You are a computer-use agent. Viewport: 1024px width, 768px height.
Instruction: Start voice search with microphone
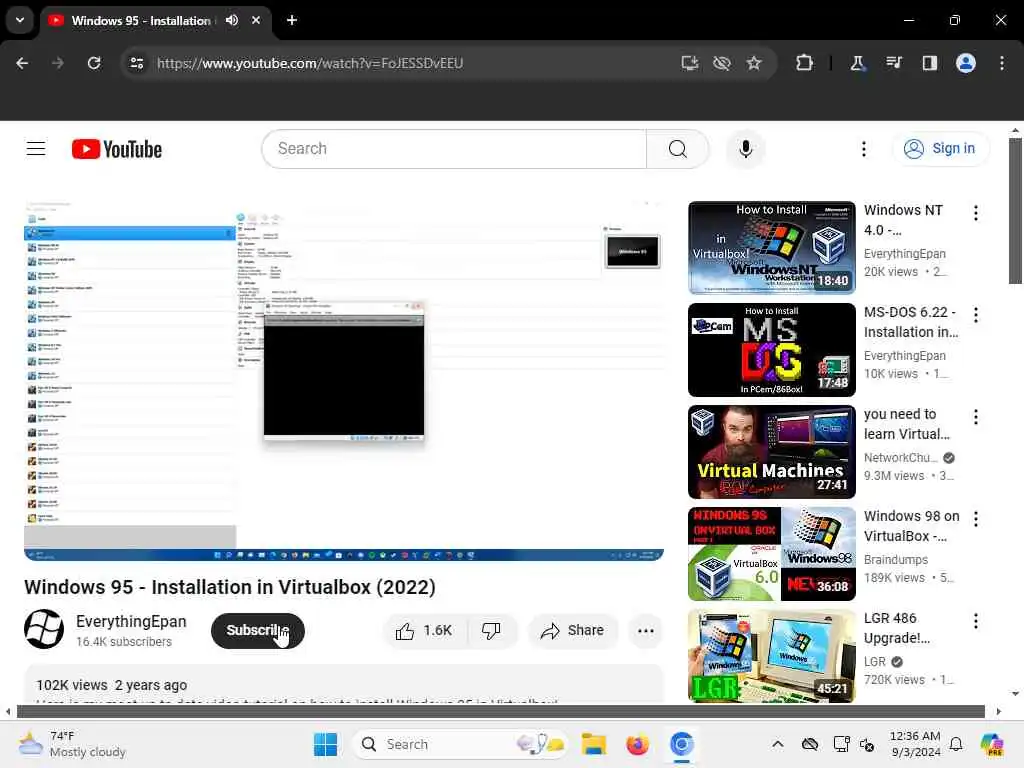coord(746,149)
